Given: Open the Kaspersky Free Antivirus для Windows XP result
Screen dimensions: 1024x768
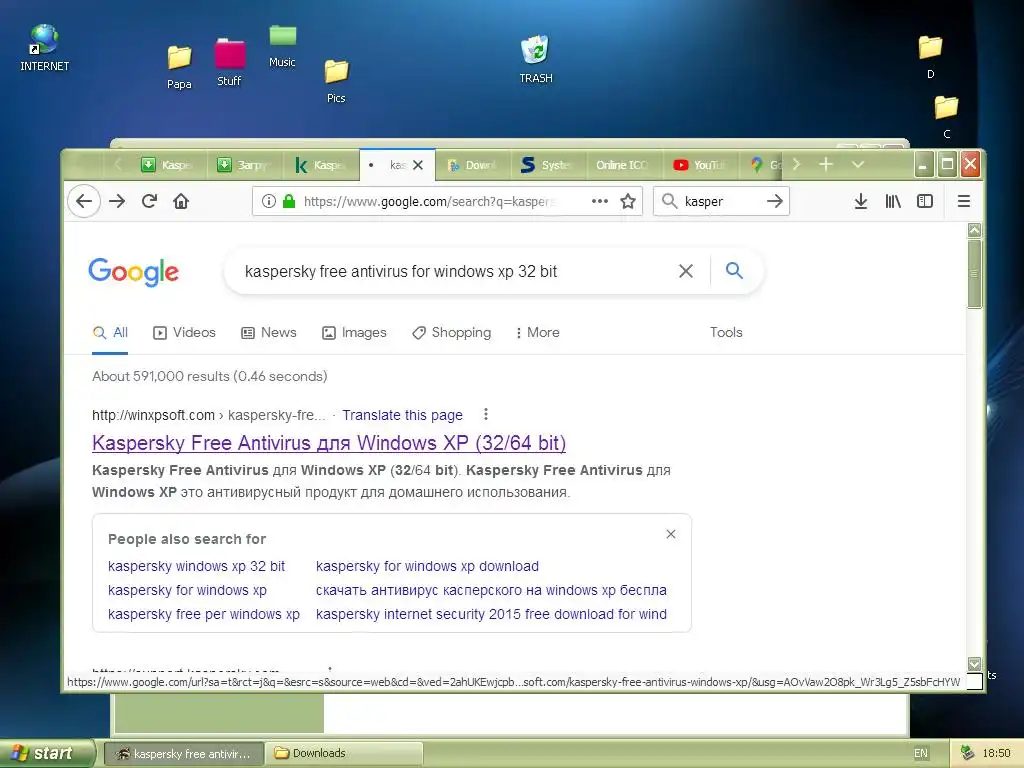Looking at the screenshot, I should coord(328,443).
